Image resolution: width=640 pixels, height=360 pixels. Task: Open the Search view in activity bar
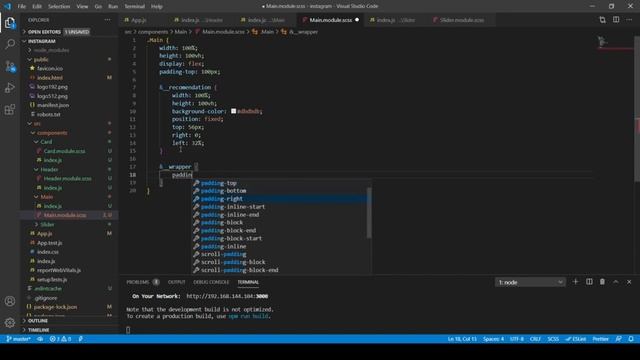(x=10, y=44)
